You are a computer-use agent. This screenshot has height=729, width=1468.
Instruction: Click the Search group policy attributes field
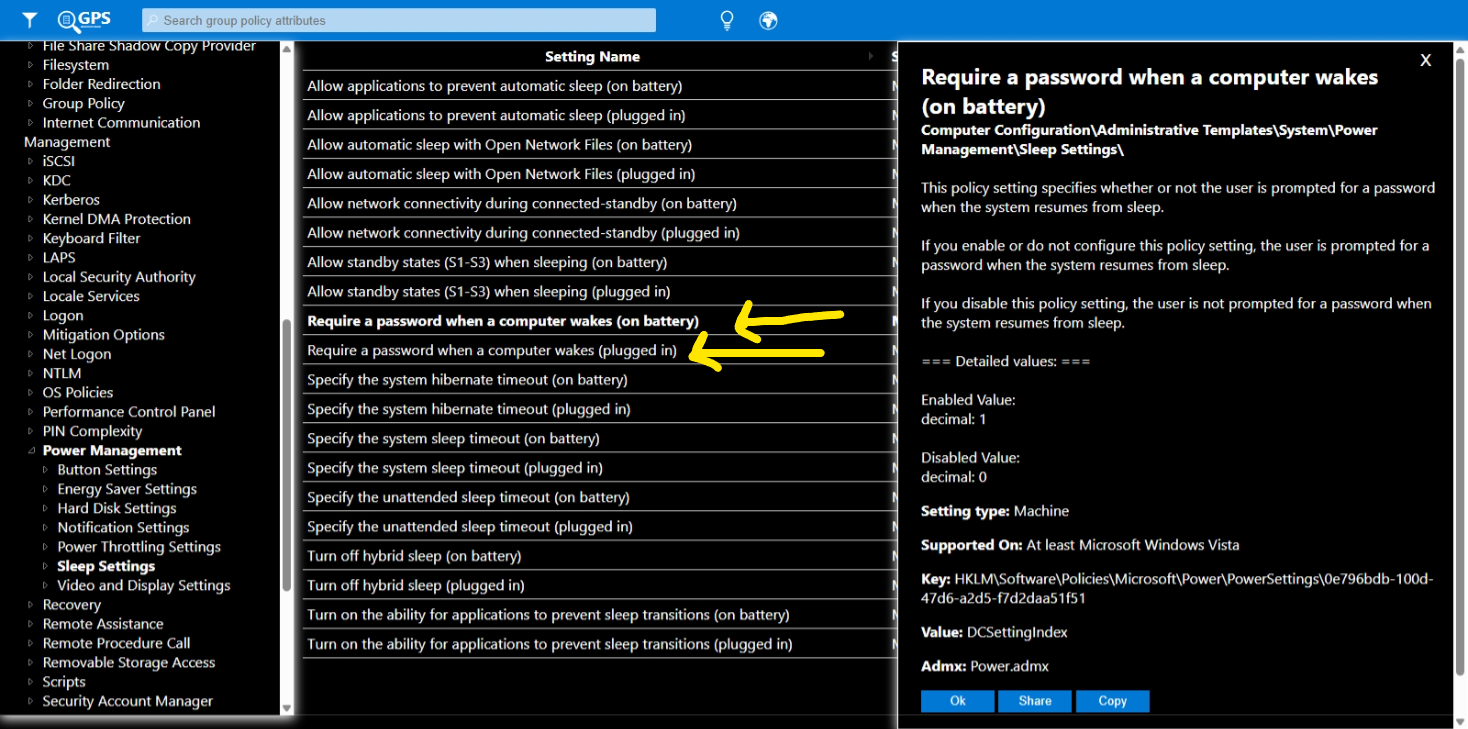[x=400, y=20]
